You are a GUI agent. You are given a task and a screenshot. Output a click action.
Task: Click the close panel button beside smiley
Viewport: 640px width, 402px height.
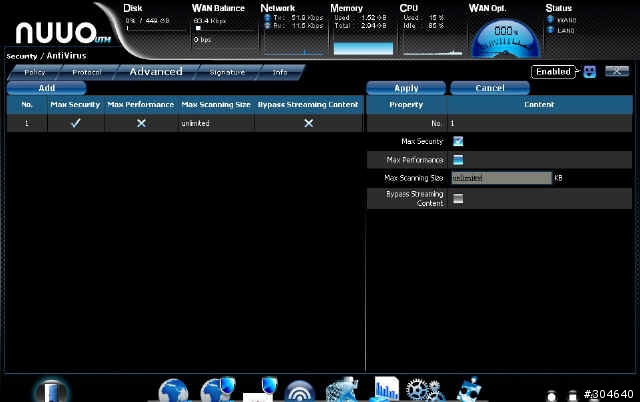[x=617, y=71]
